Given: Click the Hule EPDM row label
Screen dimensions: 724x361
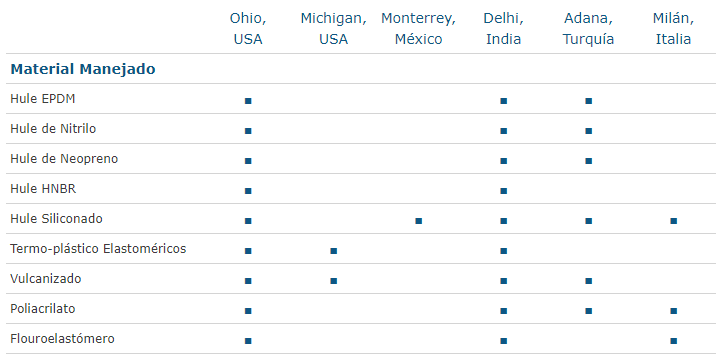Looking at the screenshot, I should pyautogui.click(x=42, y=98).
